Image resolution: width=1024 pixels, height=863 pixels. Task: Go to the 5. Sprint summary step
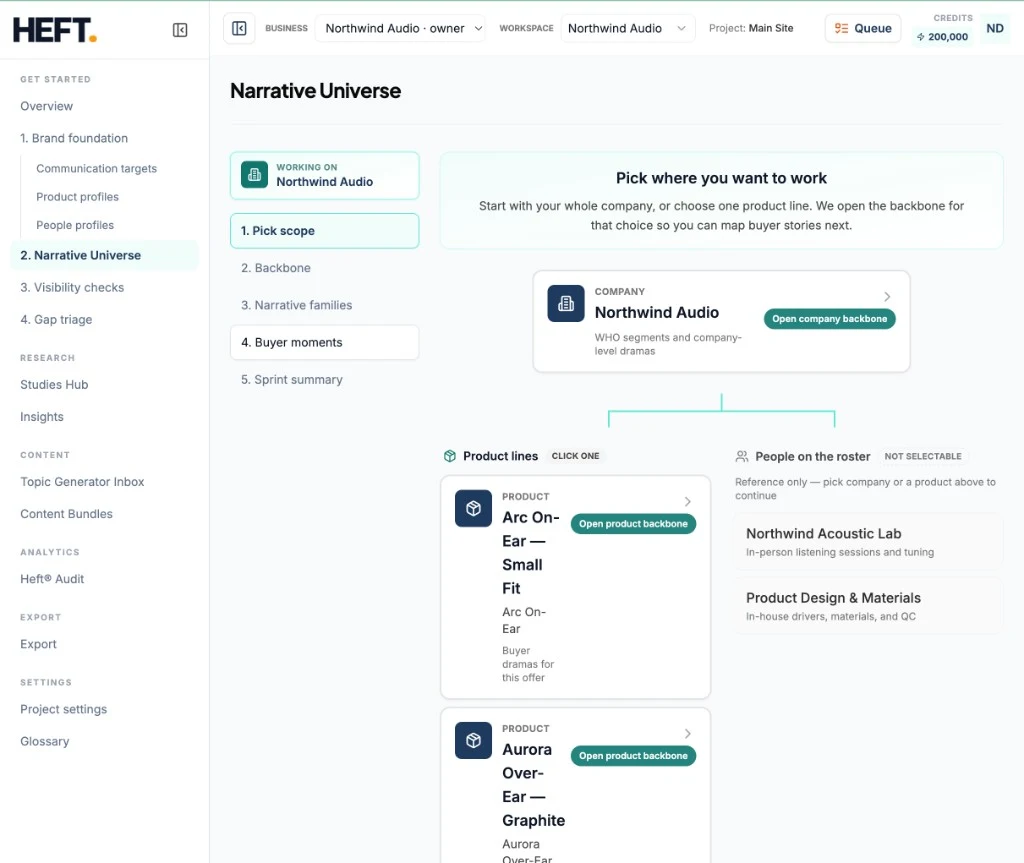tap(325, 380)
